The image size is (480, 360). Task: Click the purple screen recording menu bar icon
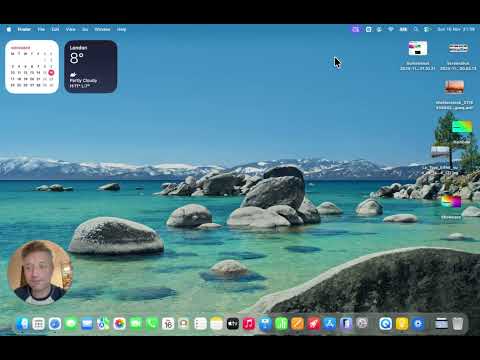tap(356, 29)
